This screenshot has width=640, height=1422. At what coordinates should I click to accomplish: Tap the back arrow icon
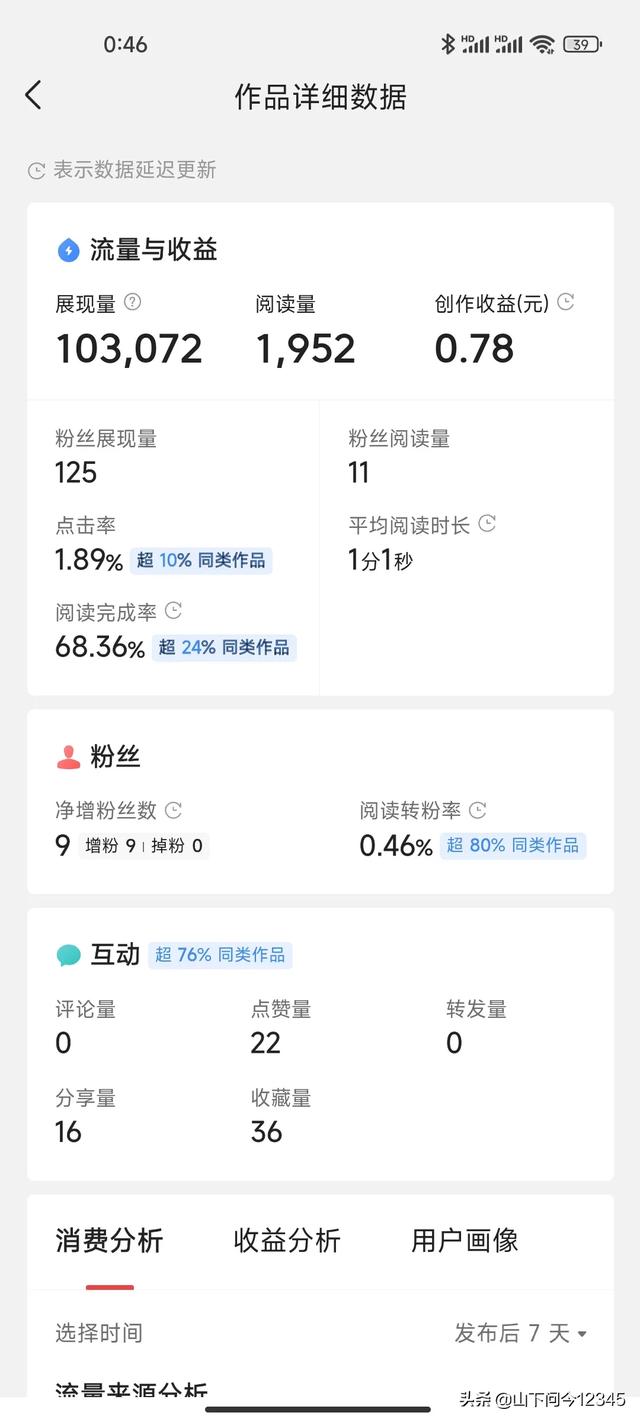tap(34, 96)
